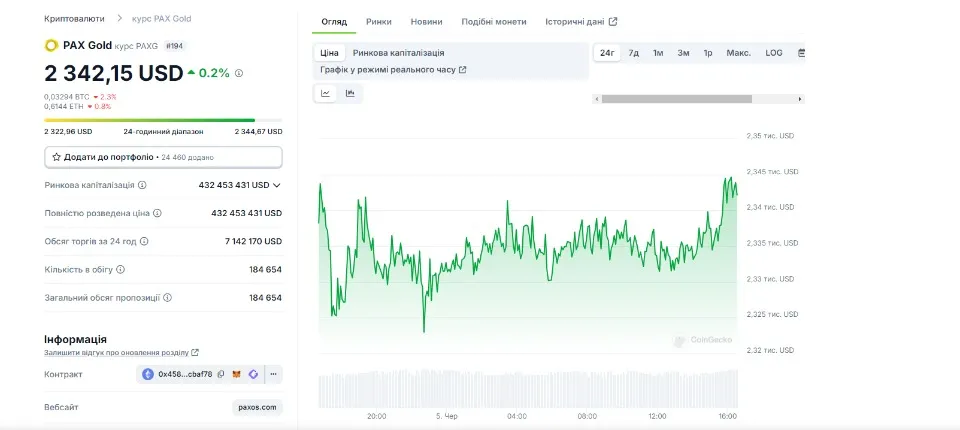The height and width of the screenshot is (430, 960).
Task: Click info icon beside Загальний обсяг пропозиції
Action: (167, 298)
